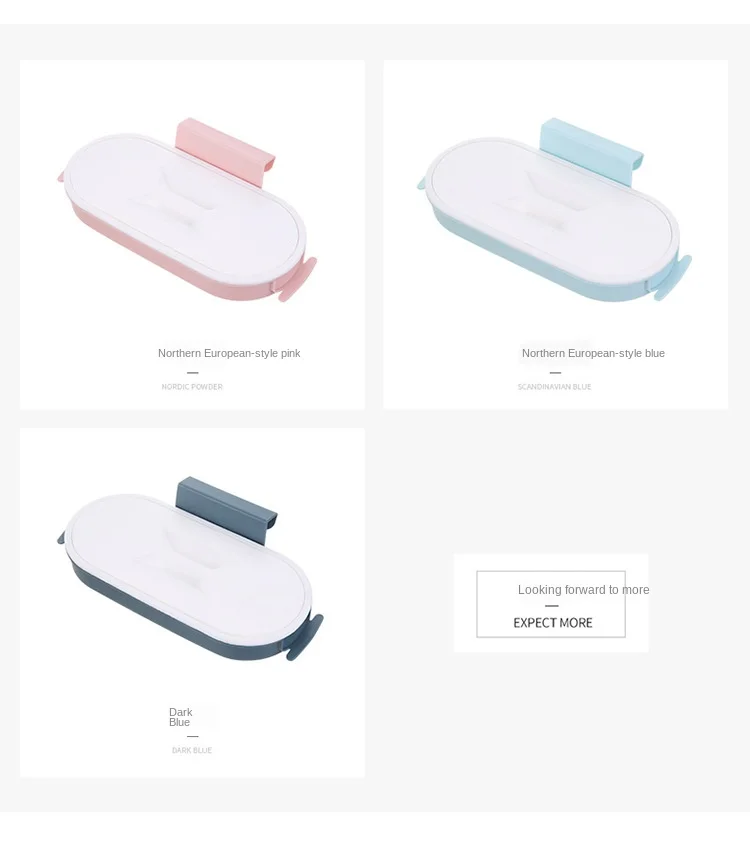The height and width of the screenshot is (858, 750).
Task: Select the 'Dark Blue' product label
Action: [x=181, y=717]
